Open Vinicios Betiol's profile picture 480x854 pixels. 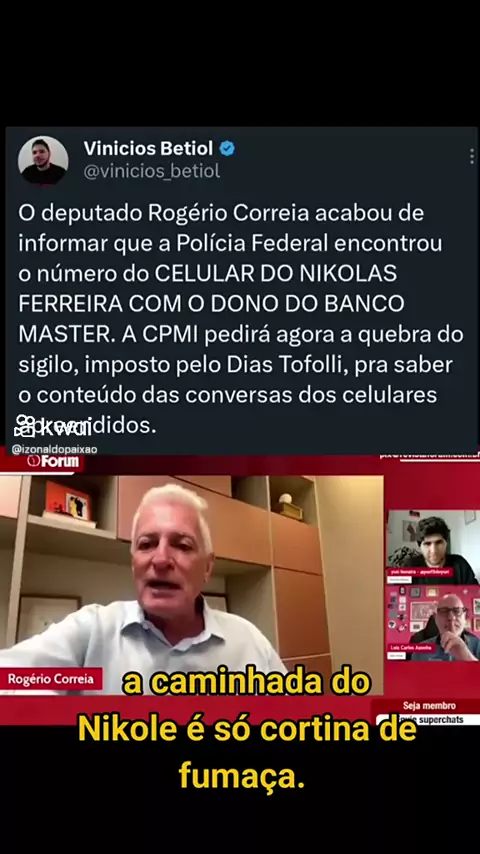[x=43, y=161]
